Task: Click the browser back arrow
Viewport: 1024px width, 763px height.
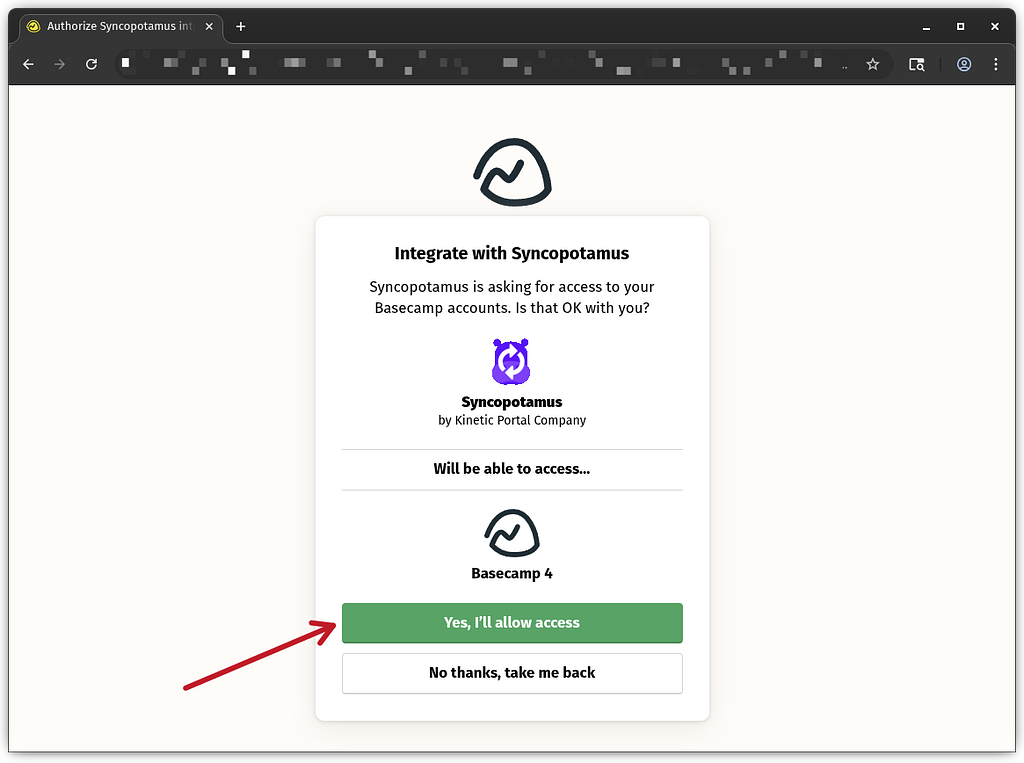Action: pyautogui.click(x=28, y=64)
